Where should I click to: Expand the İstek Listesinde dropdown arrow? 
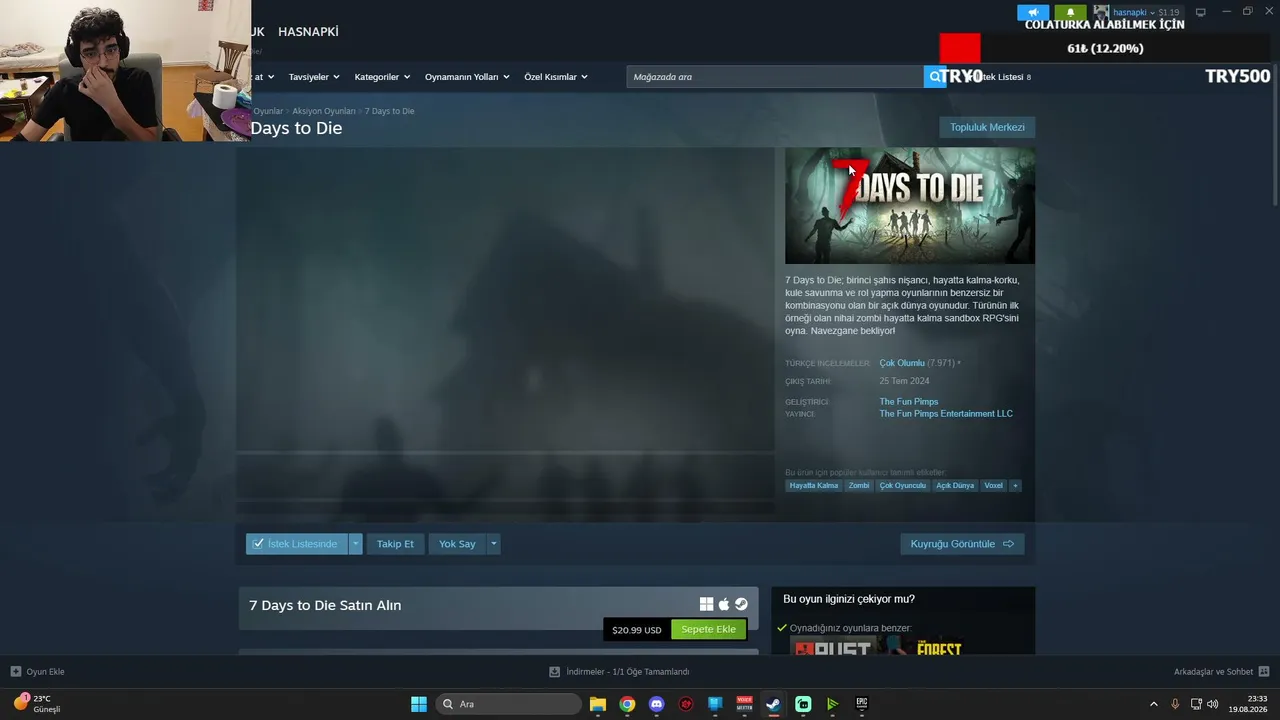coord(355,544)
